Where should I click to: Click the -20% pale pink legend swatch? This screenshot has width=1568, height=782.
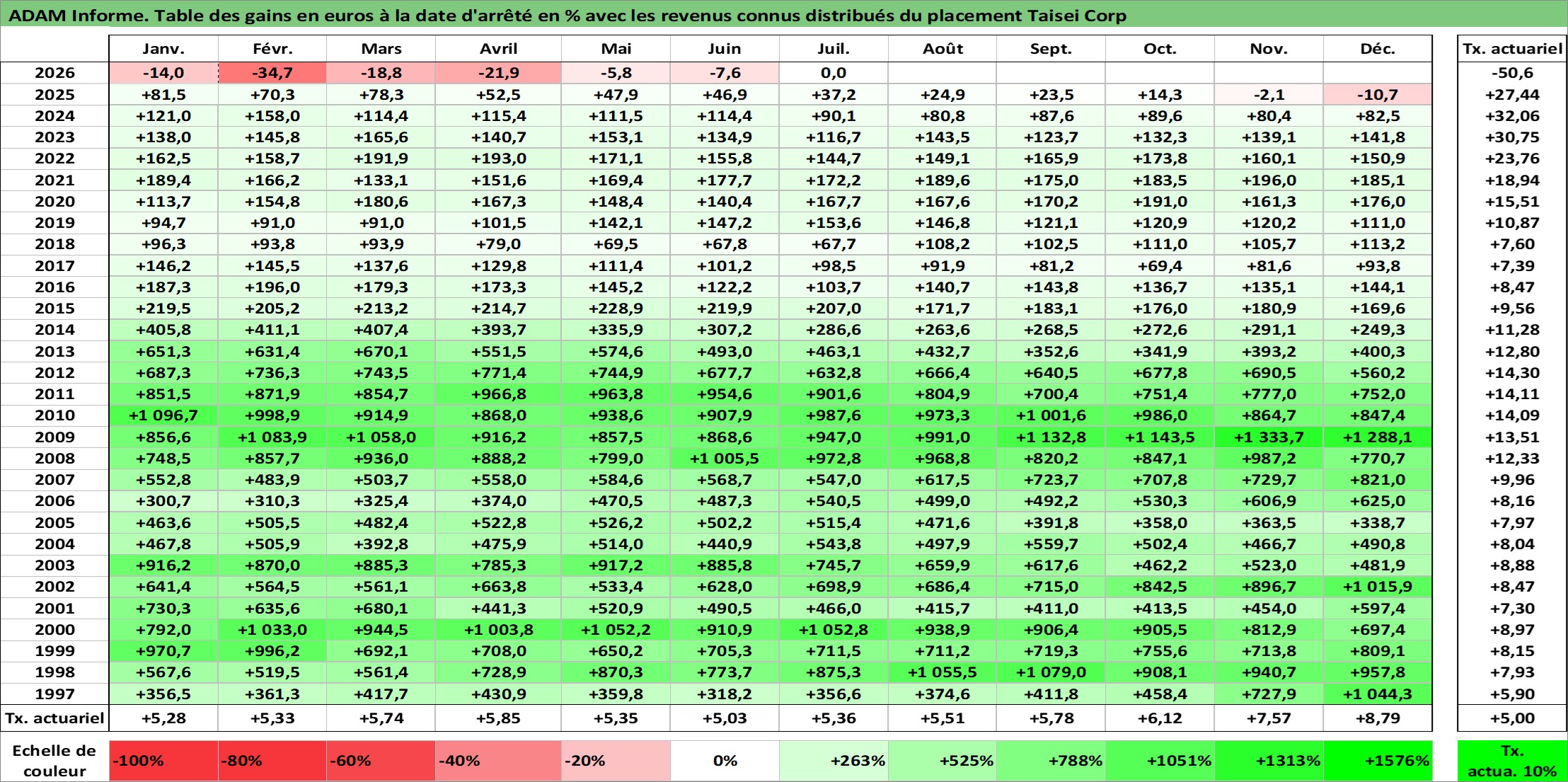(616, 761)
